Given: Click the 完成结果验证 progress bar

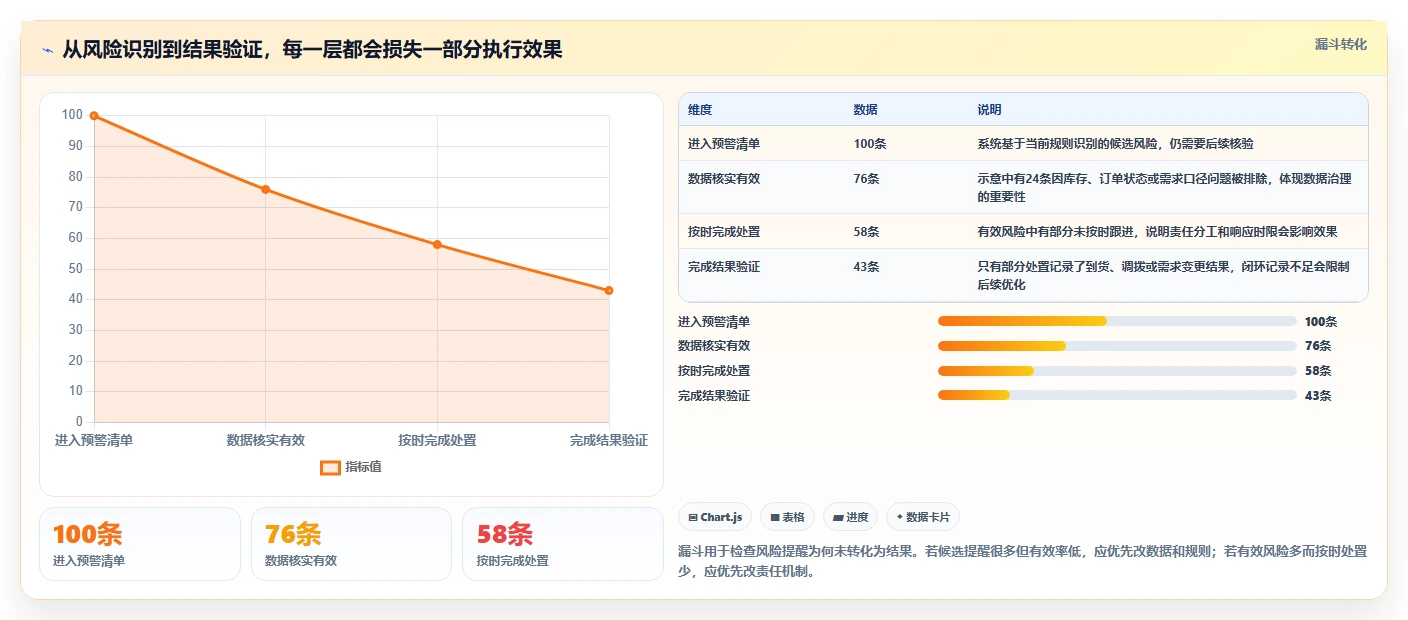Looking at the screenshot, I should pyautogui.click(x=1117, y=395).
